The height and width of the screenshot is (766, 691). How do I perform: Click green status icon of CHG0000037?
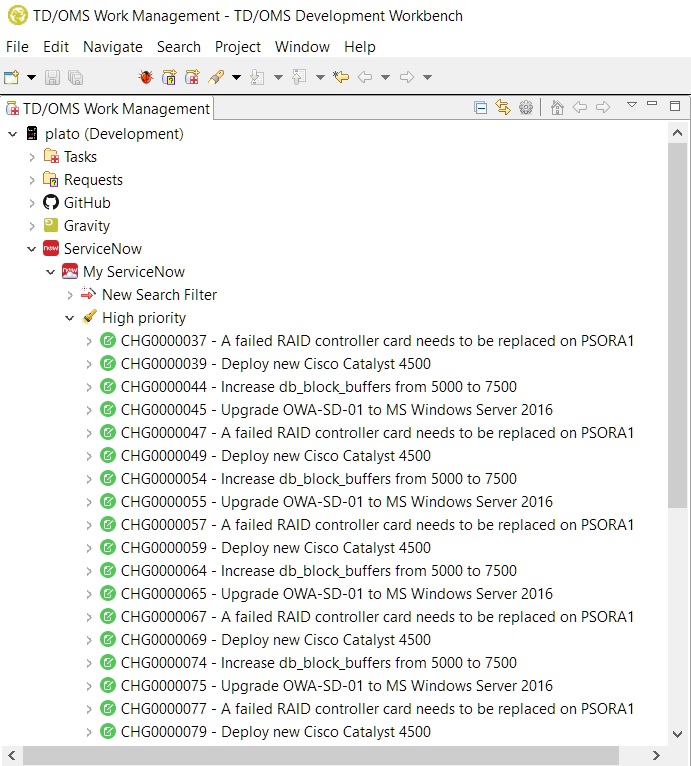coord(108,341)
